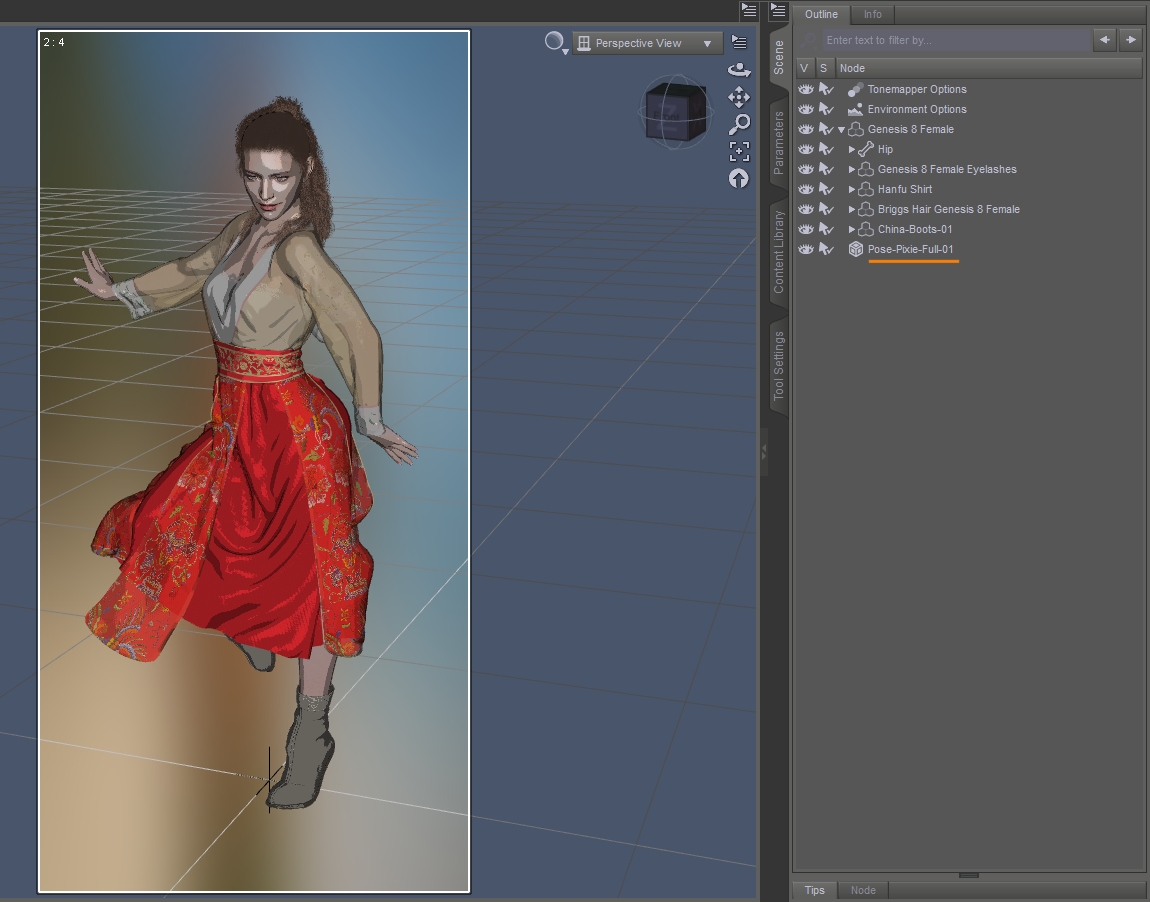The width and height of the screenshot is (1150, 902).
Task: Expand the Hip bone node
Action: point(852,149)
